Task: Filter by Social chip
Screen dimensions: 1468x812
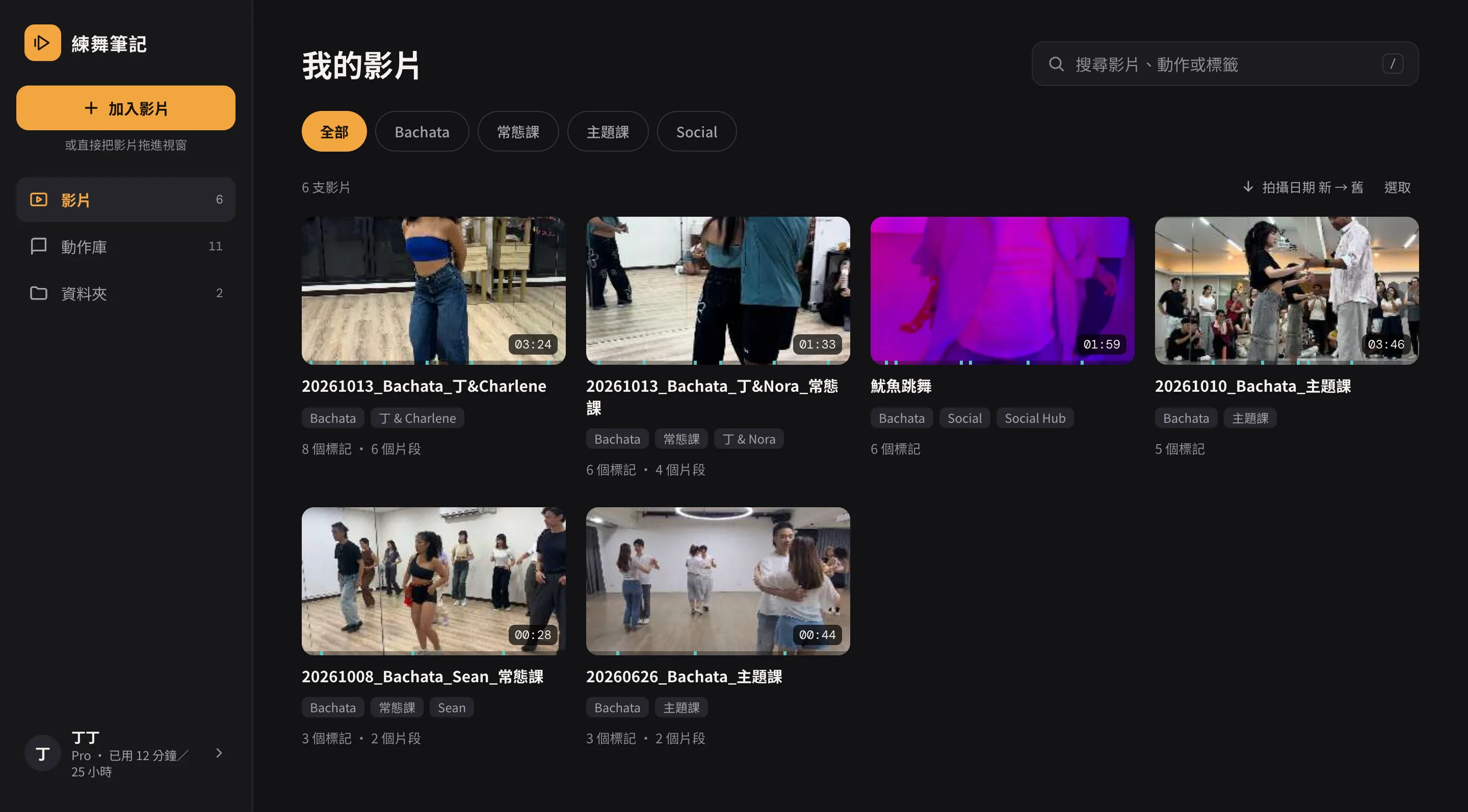Action: click(x=696, y=131)
